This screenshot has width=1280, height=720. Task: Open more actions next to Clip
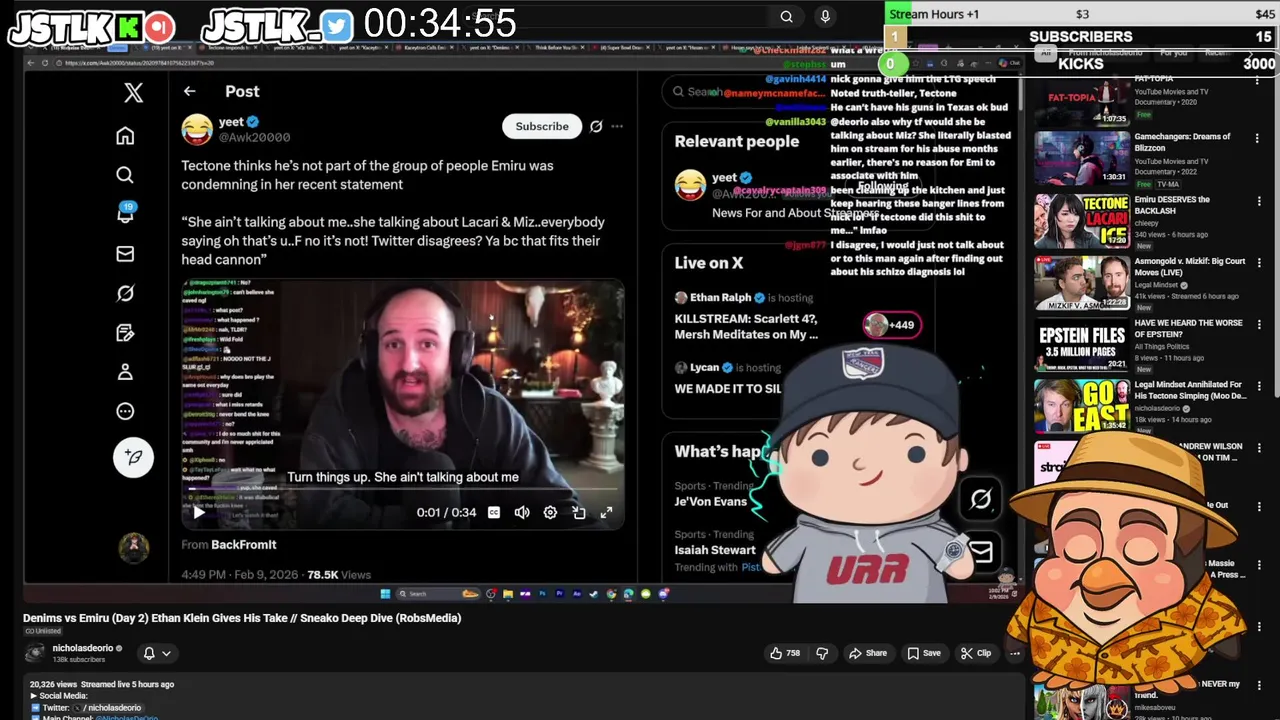click(x=1014, y=653)
